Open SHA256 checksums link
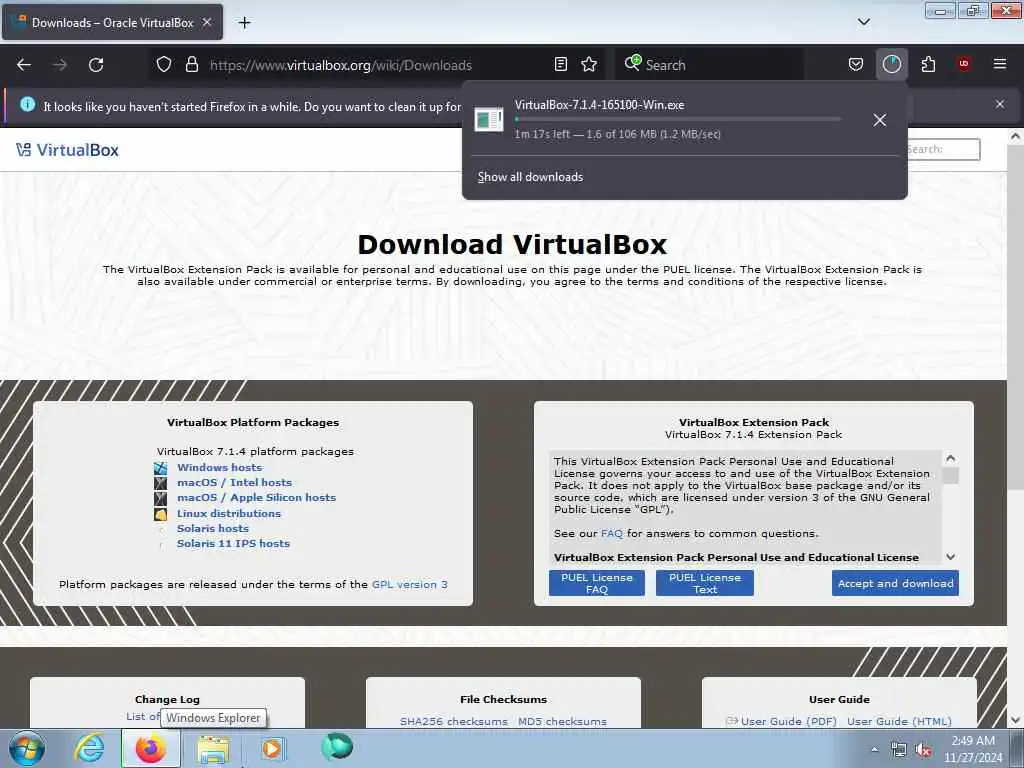 (453, 722)
